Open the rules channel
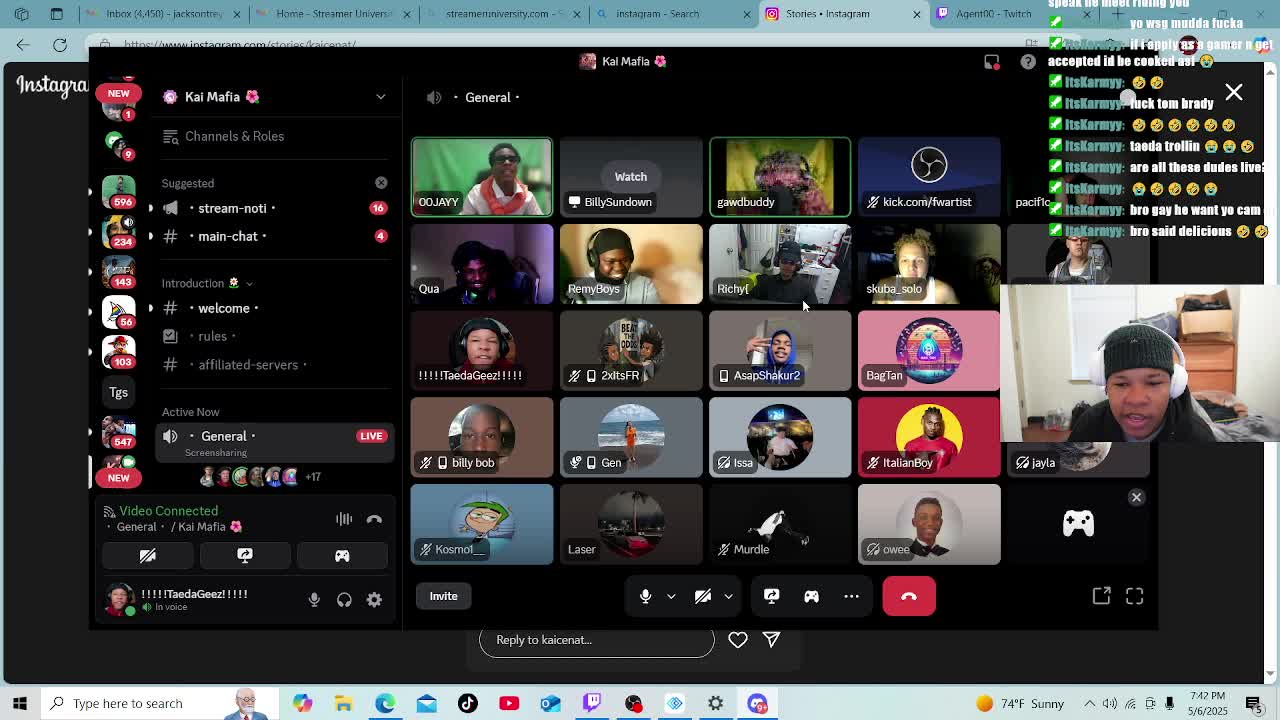Screen dimensions: 1280x720 pyautogui.click(x=212, y=336)
